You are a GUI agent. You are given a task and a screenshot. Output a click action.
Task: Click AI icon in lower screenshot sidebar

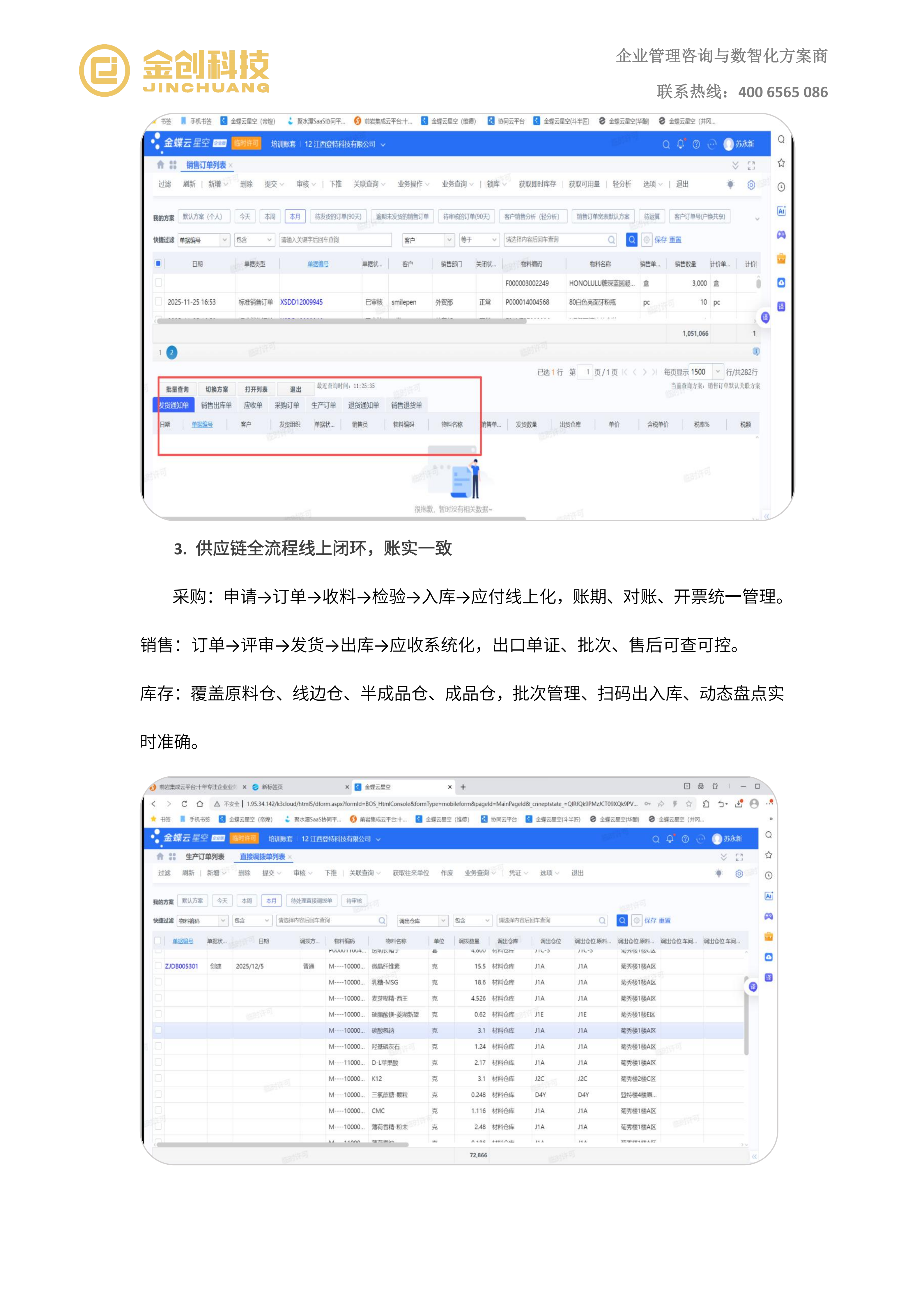coord(769,895)
